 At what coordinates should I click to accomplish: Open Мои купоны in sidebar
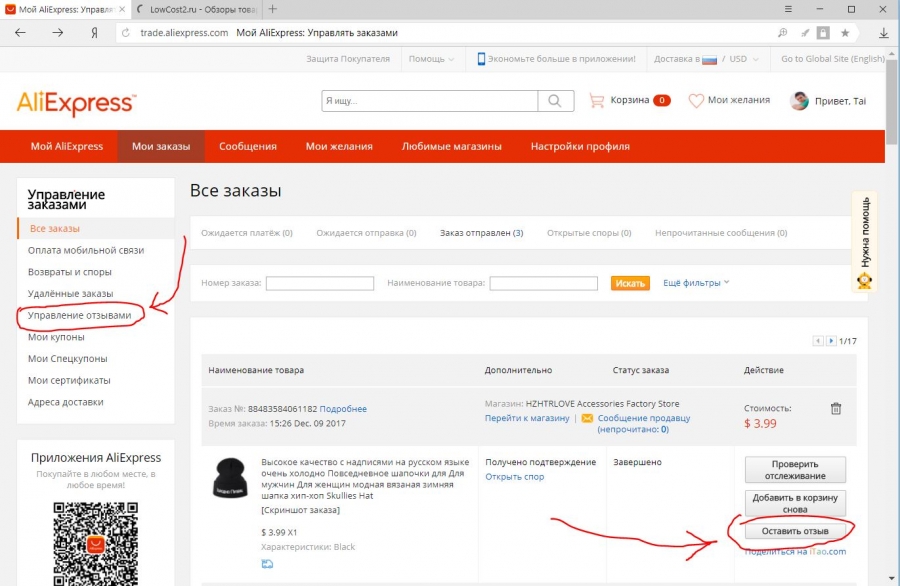click(56, 337)
